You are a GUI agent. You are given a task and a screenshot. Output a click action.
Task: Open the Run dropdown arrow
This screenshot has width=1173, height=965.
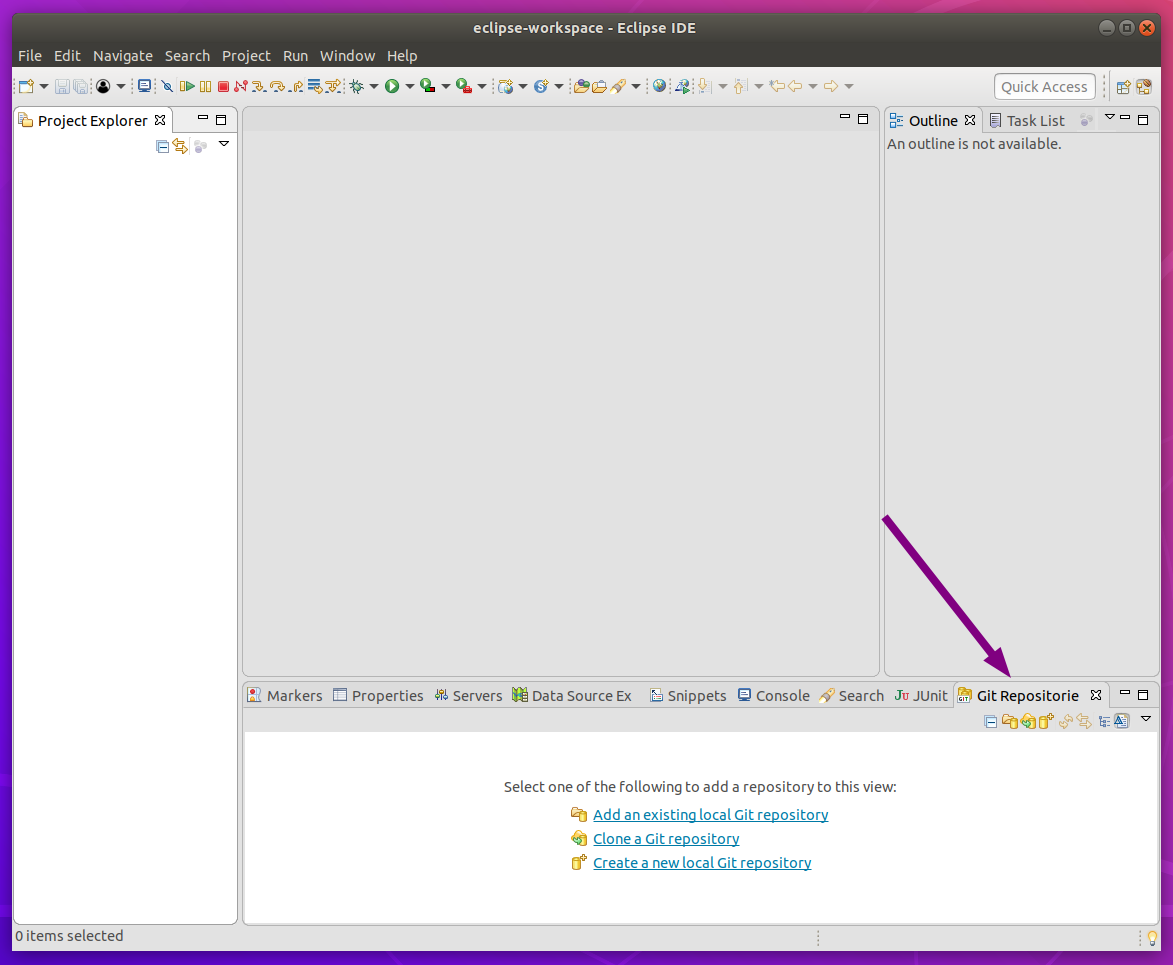tap(409, 86)
